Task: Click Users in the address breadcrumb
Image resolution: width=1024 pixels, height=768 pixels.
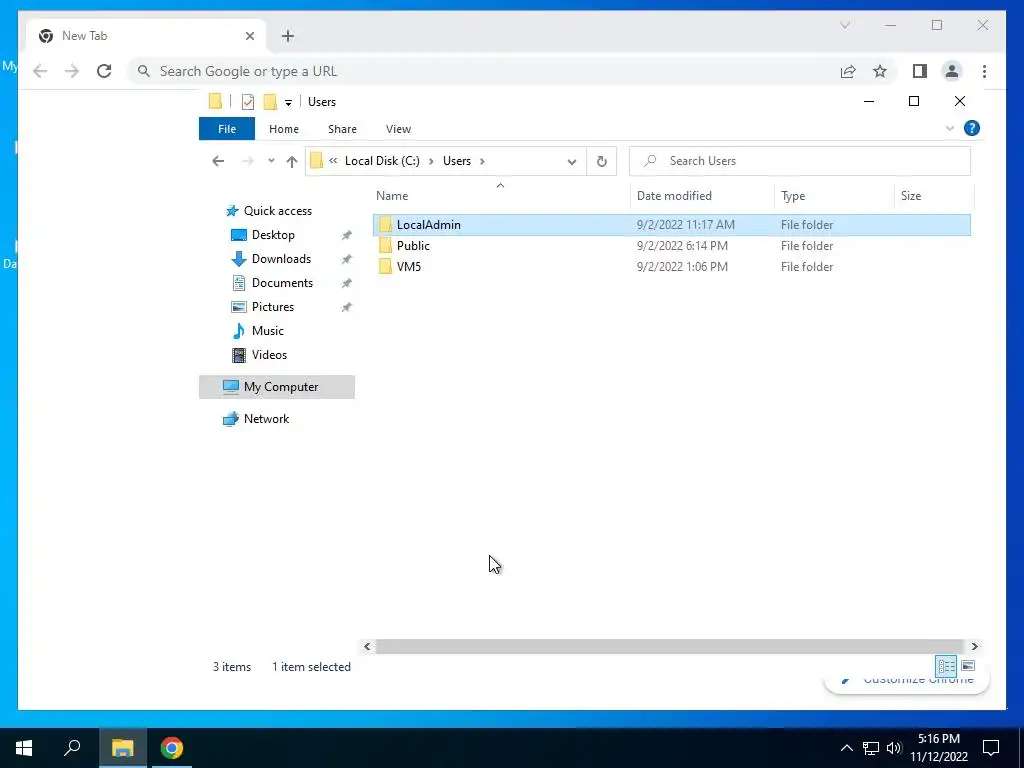Action: (x=456, y=161)
